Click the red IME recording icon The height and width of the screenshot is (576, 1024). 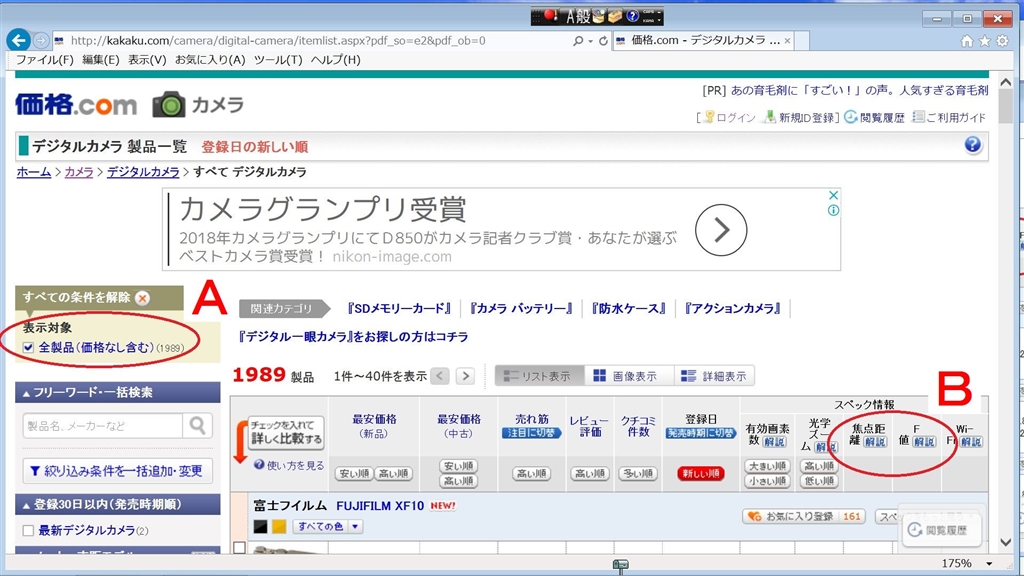550,16
